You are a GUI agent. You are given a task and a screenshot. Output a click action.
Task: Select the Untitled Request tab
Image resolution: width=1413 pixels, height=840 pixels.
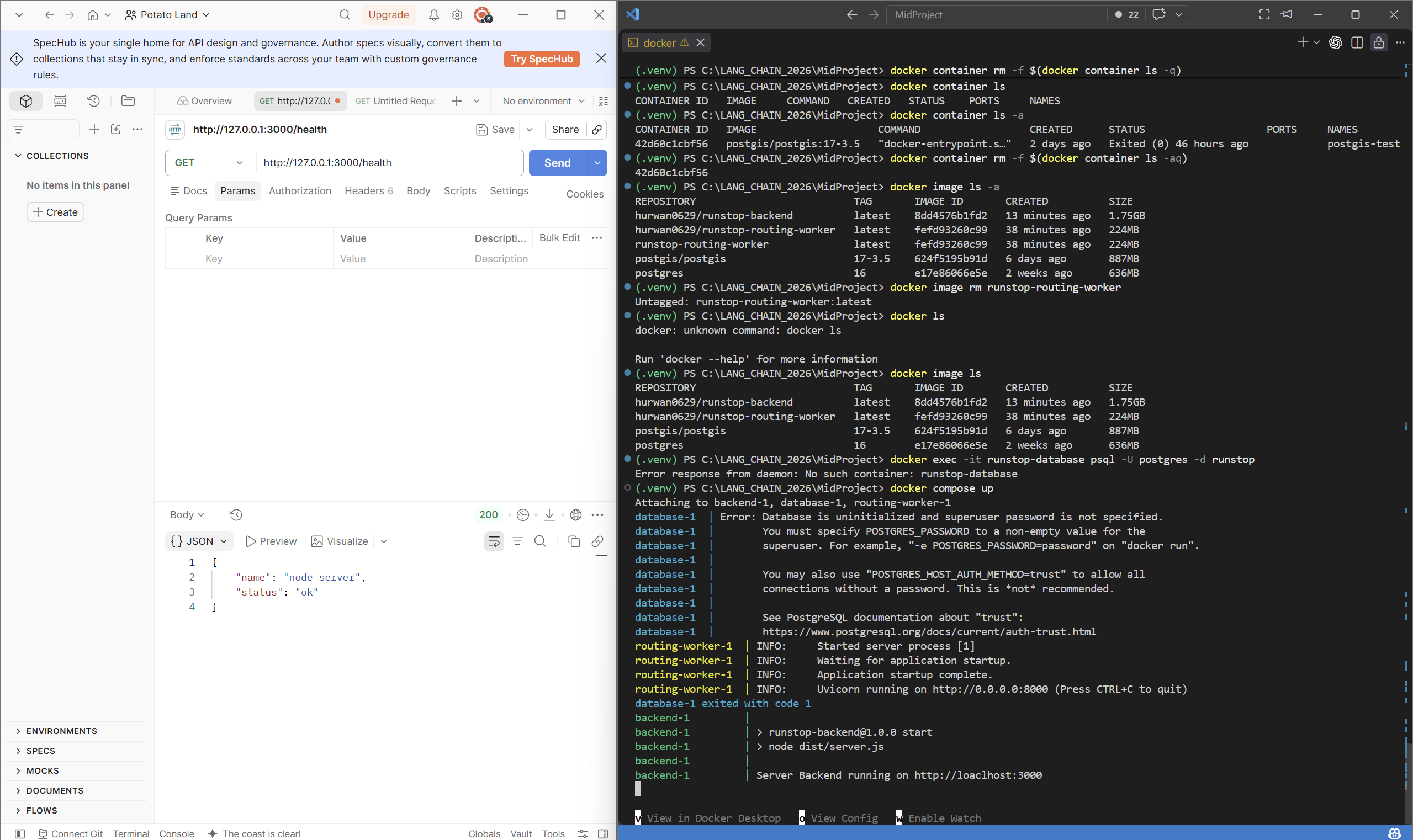(396, 101)
